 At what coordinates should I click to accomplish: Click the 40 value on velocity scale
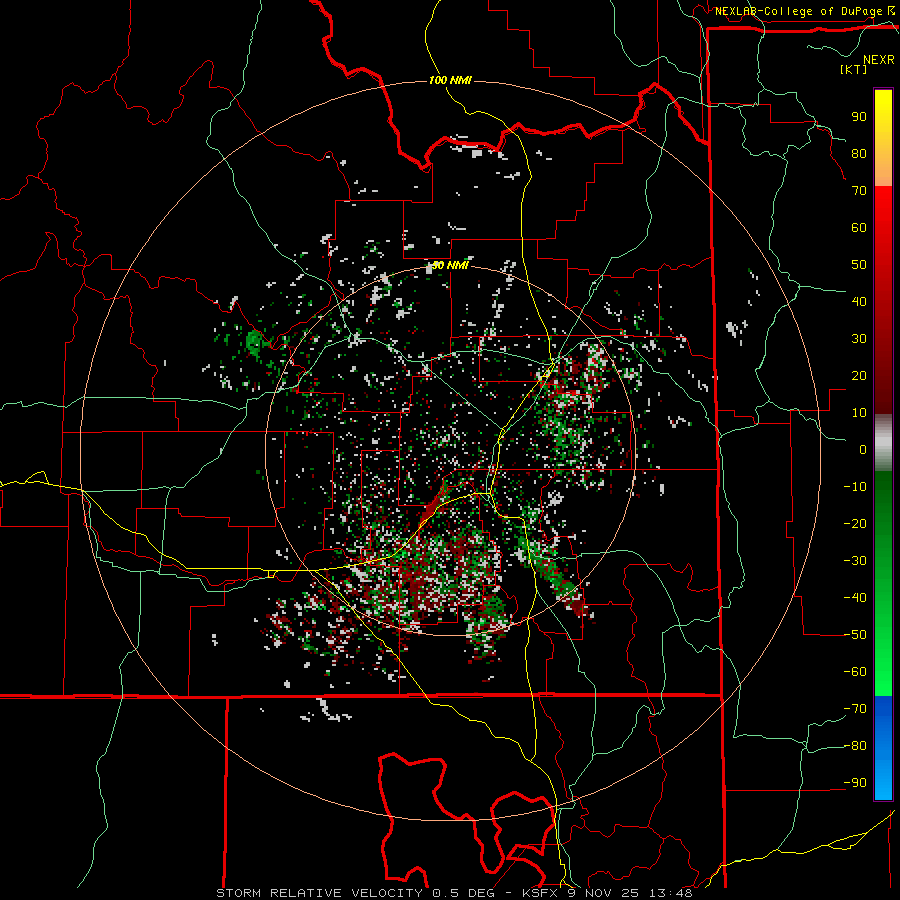pyautogui.click(x=859, y=302)
